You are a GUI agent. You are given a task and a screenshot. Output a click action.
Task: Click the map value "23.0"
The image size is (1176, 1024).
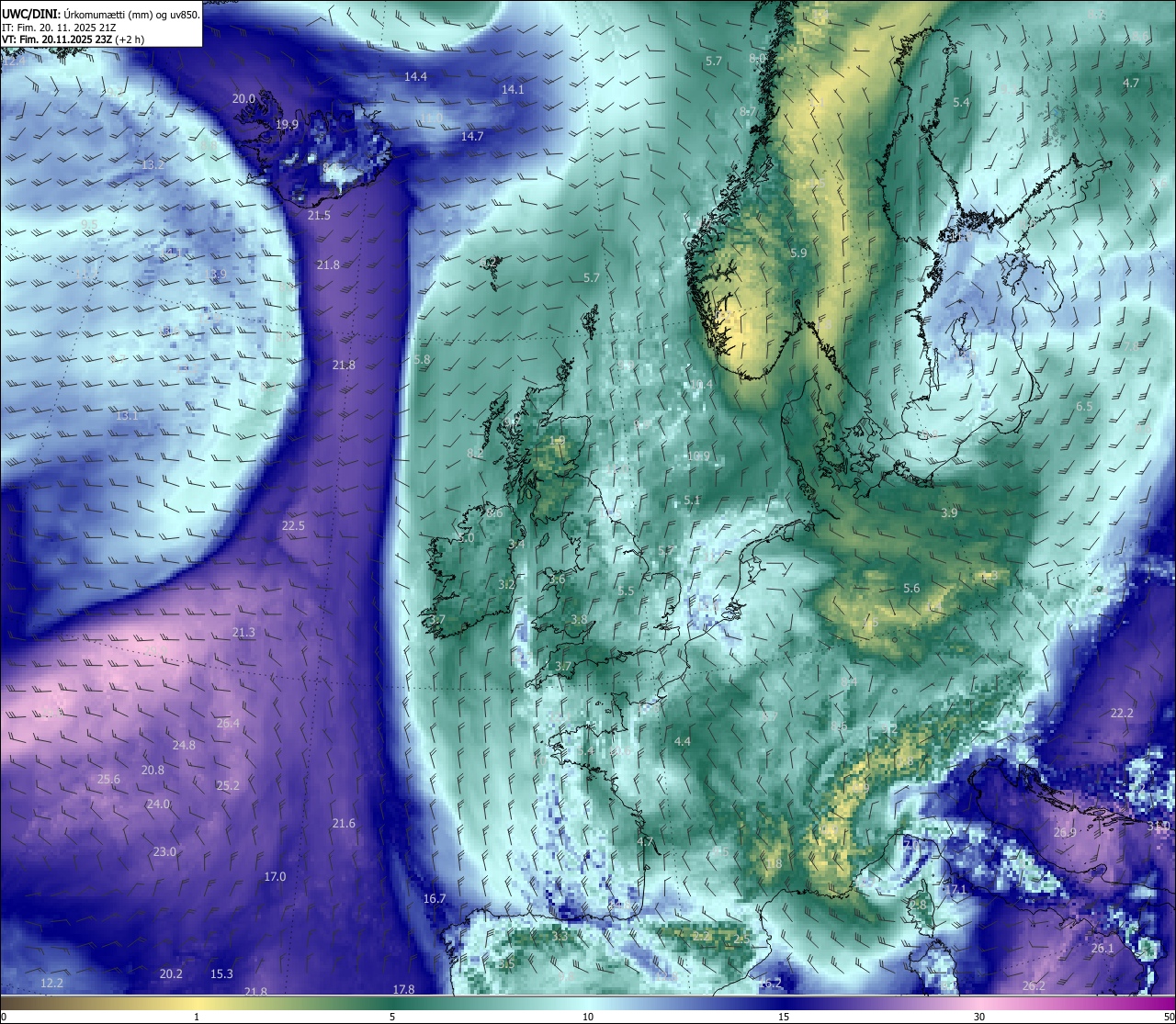point(164,851)
